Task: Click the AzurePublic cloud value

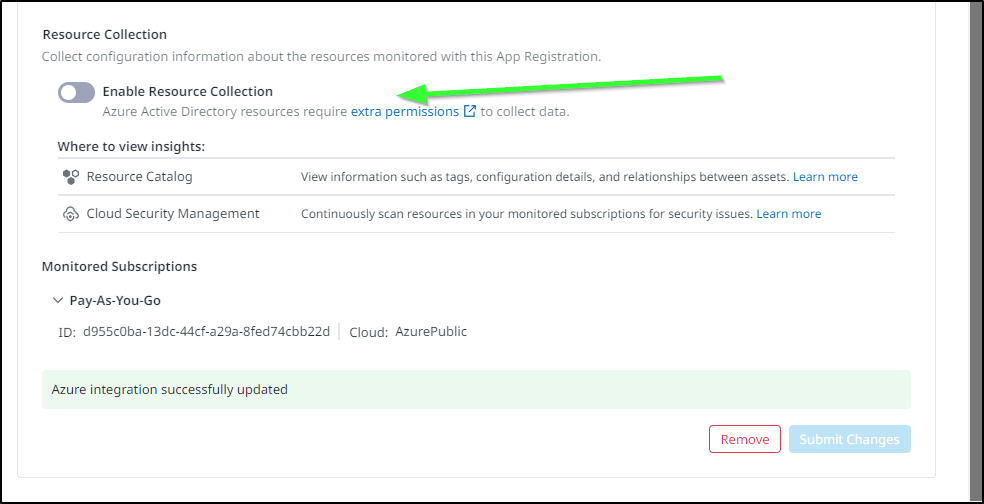Action: pyautogui.click(x=431, y=332)
